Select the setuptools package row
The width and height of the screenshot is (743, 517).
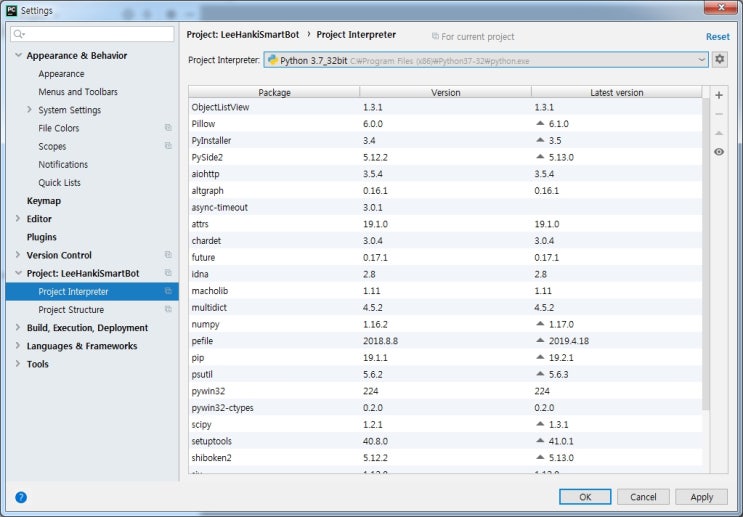point(445,441)
